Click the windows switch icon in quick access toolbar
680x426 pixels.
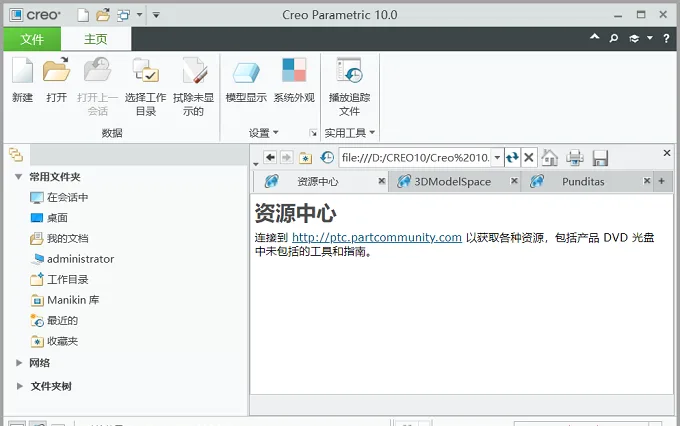(x=124, y=16)
